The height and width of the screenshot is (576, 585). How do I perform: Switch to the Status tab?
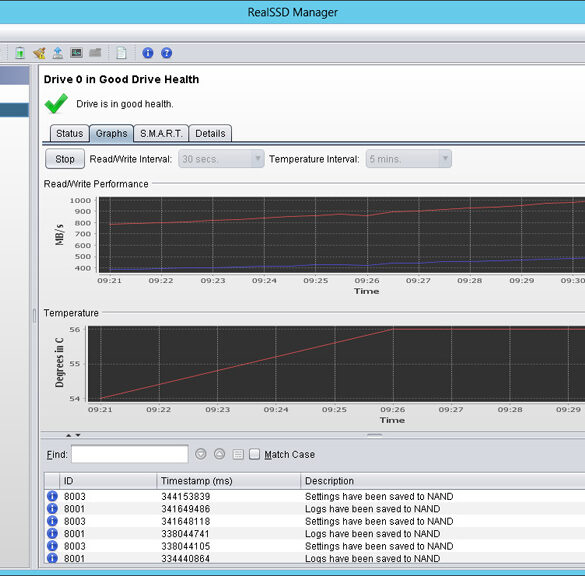(69, 134)
